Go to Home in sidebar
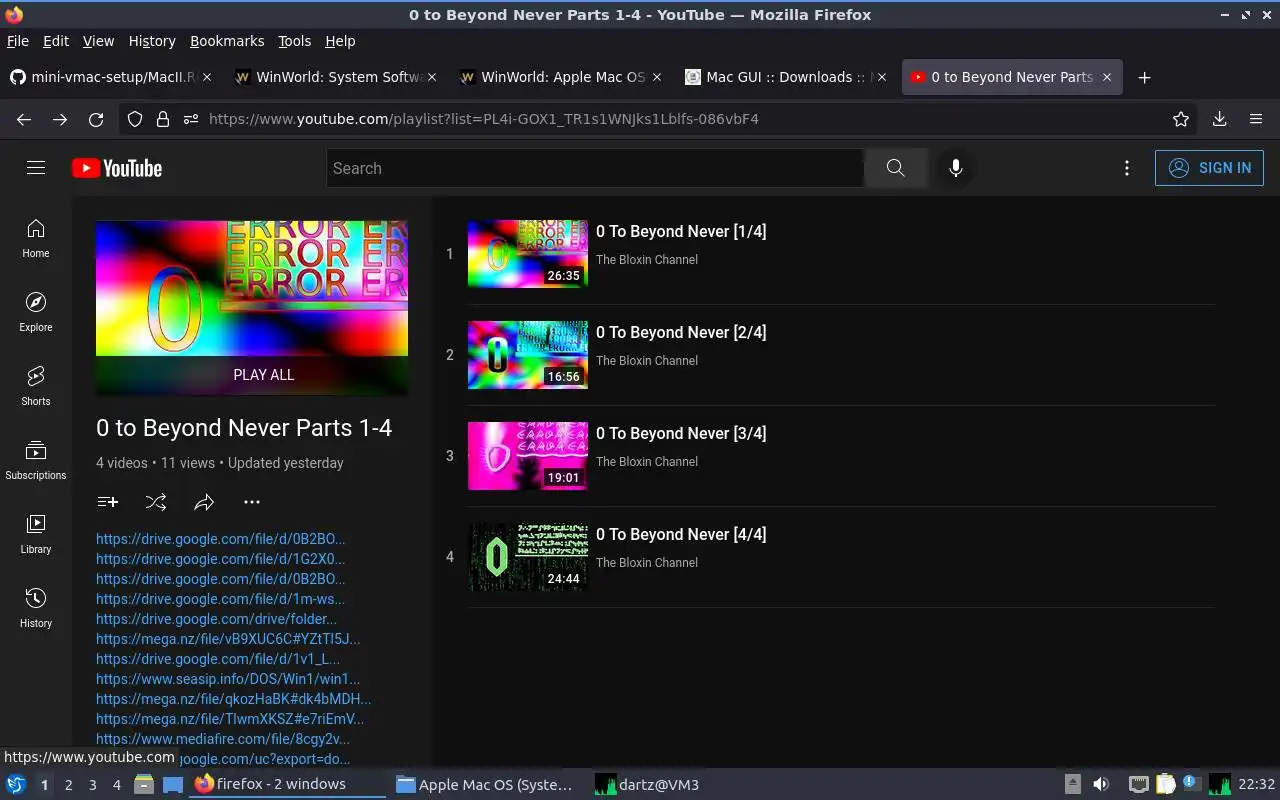Image resolution: width=1280 pixels, height=800 pixels. (x=36, y=239)
